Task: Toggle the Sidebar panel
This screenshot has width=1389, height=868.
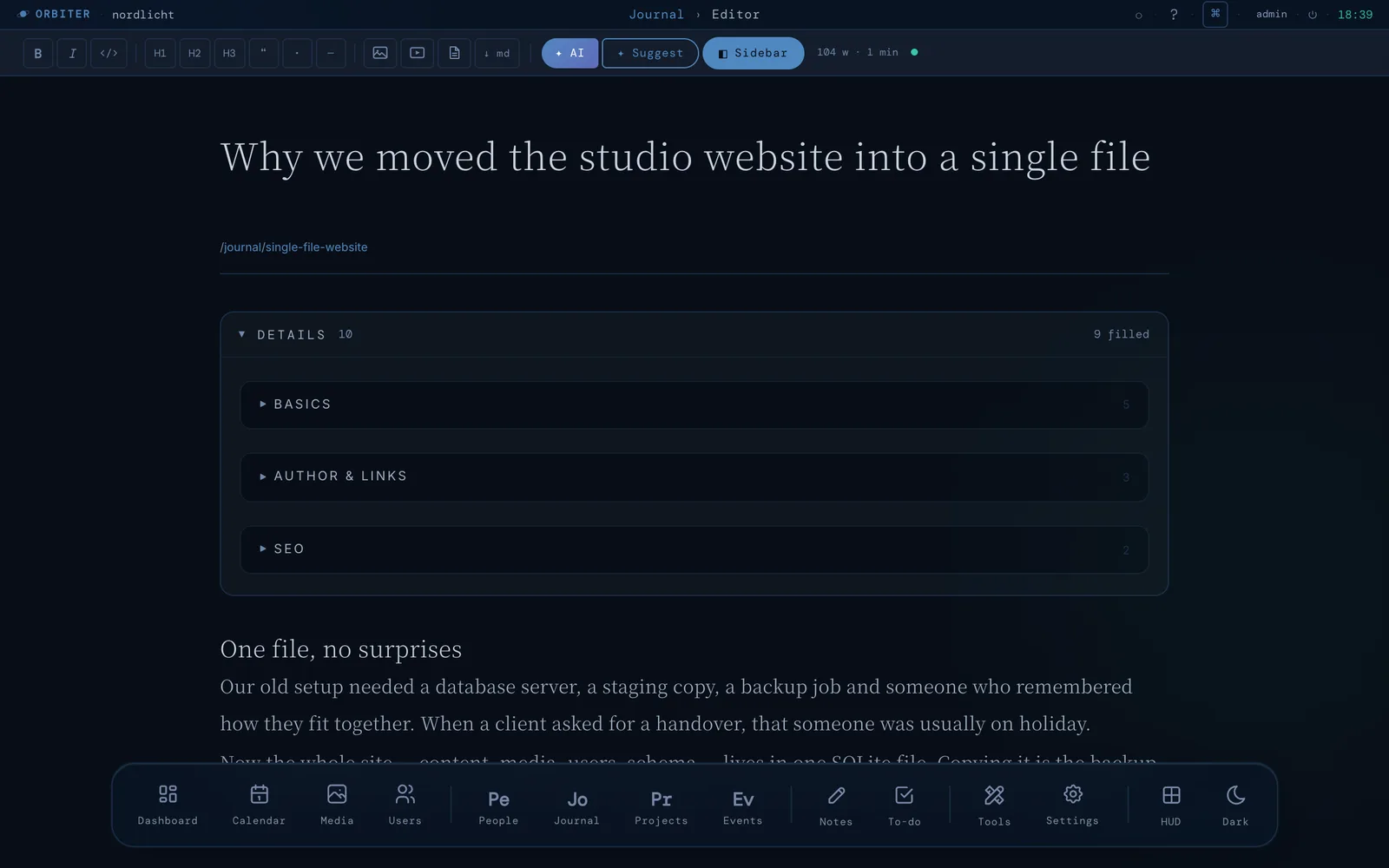Action: coord(753,53)
